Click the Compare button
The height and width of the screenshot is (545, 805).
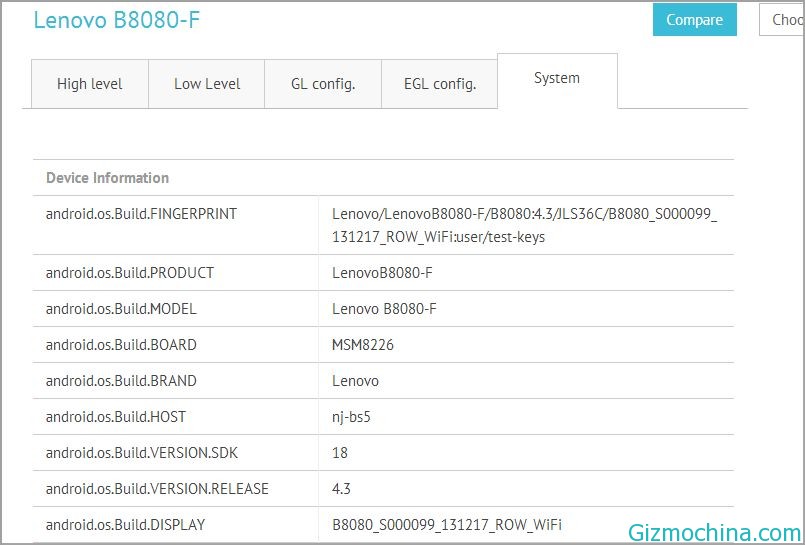[x=695, y=20]
